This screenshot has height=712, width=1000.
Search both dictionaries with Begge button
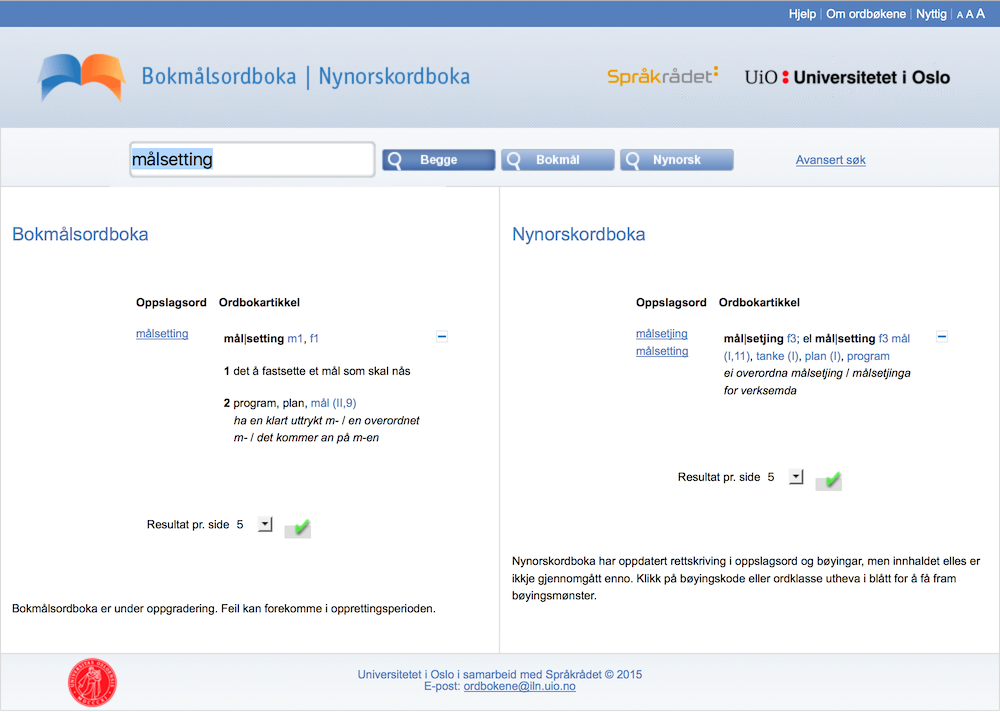tap(438, 160)
